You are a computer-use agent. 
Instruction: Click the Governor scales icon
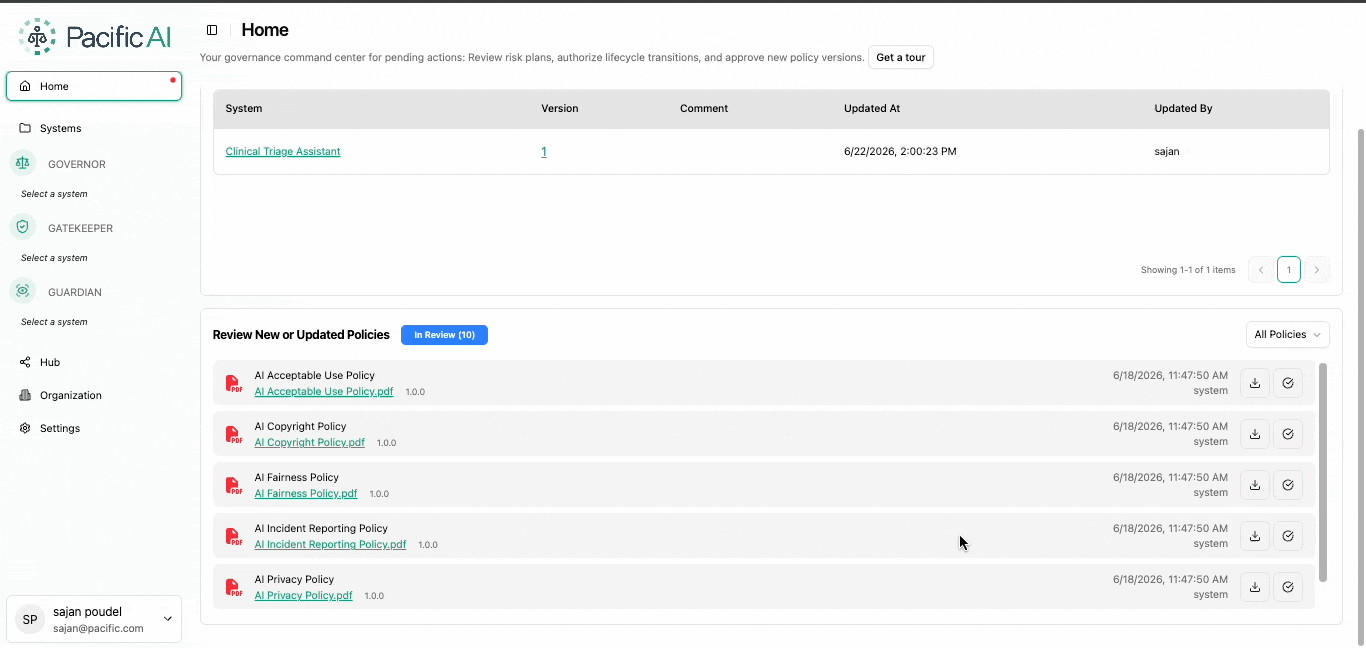23,163
